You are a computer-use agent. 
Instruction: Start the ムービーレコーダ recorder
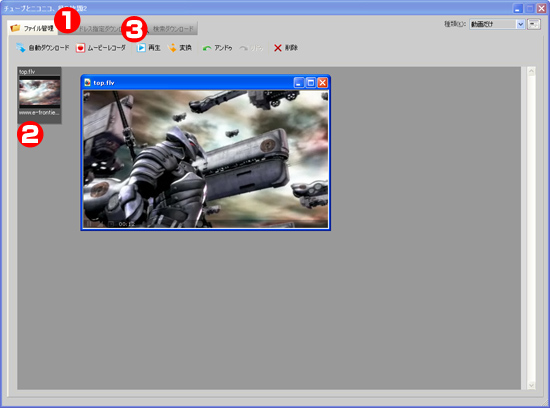(x=101, y=48)
